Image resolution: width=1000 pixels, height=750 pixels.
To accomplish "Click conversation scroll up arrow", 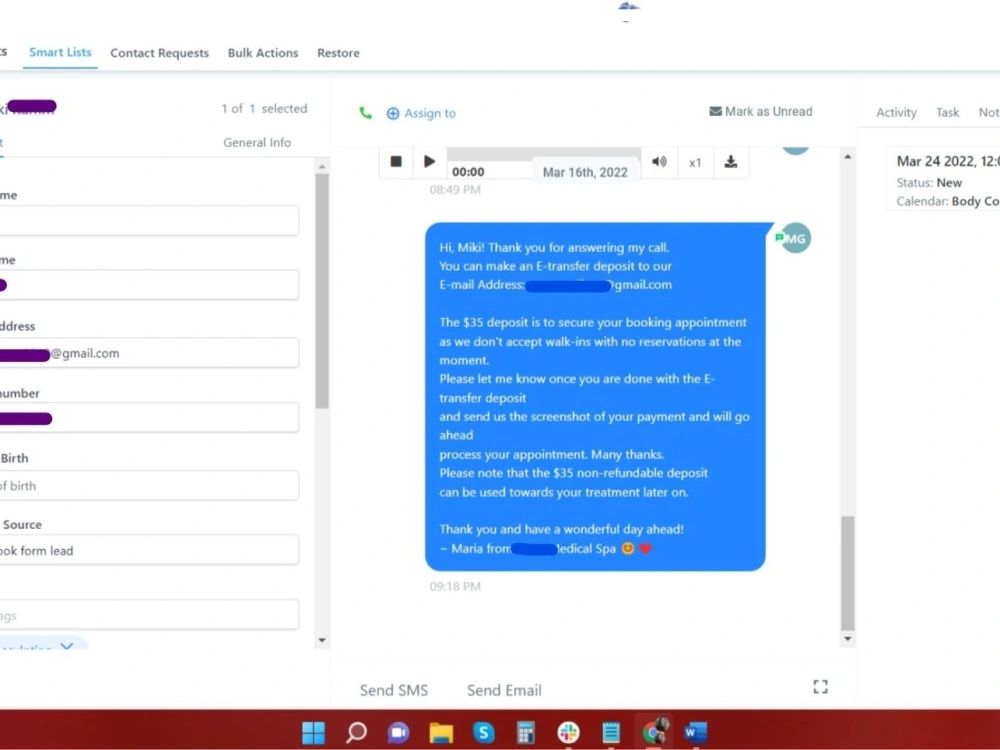I will (x=848, y=156).
